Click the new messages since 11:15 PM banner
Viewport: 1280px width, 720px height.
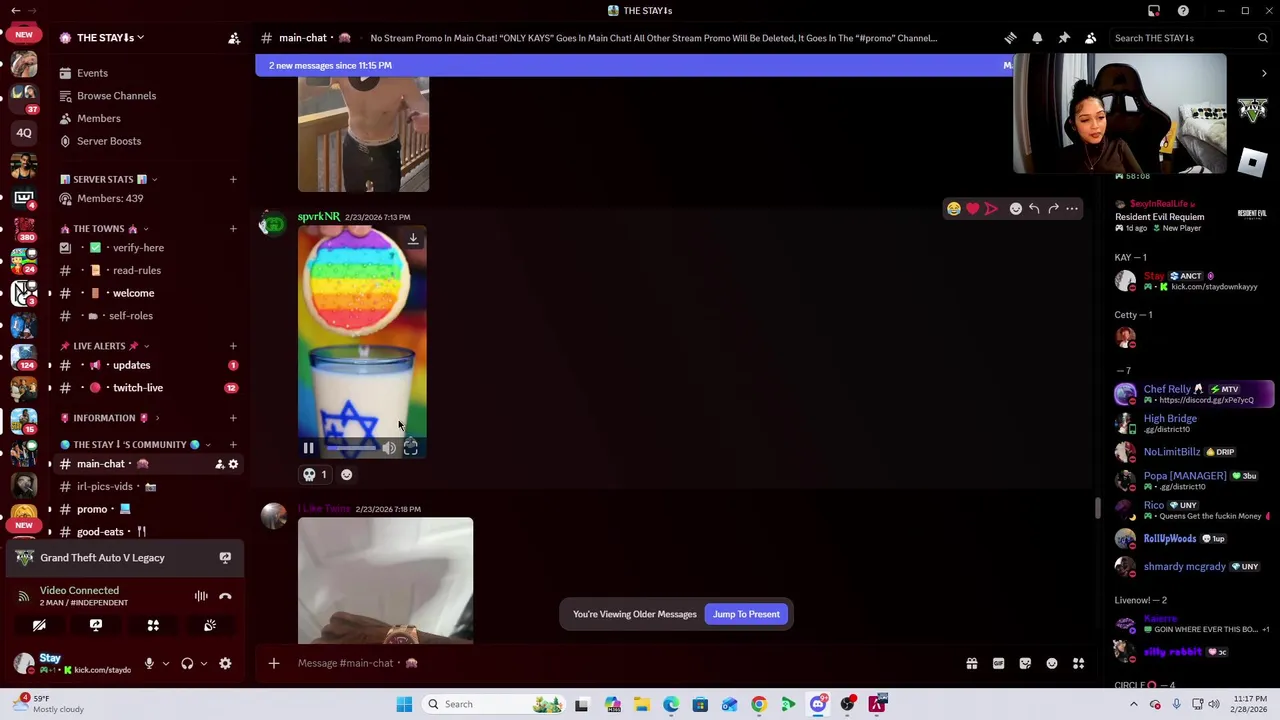635,65
